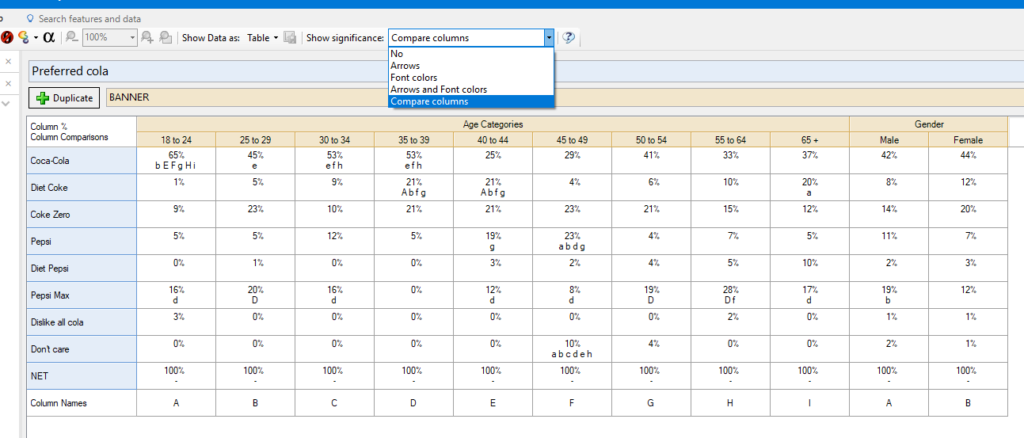Click the zoom-to-fit magnifier icon
Viewport: 1024px width, 438px height.
[x=166, y=37]
